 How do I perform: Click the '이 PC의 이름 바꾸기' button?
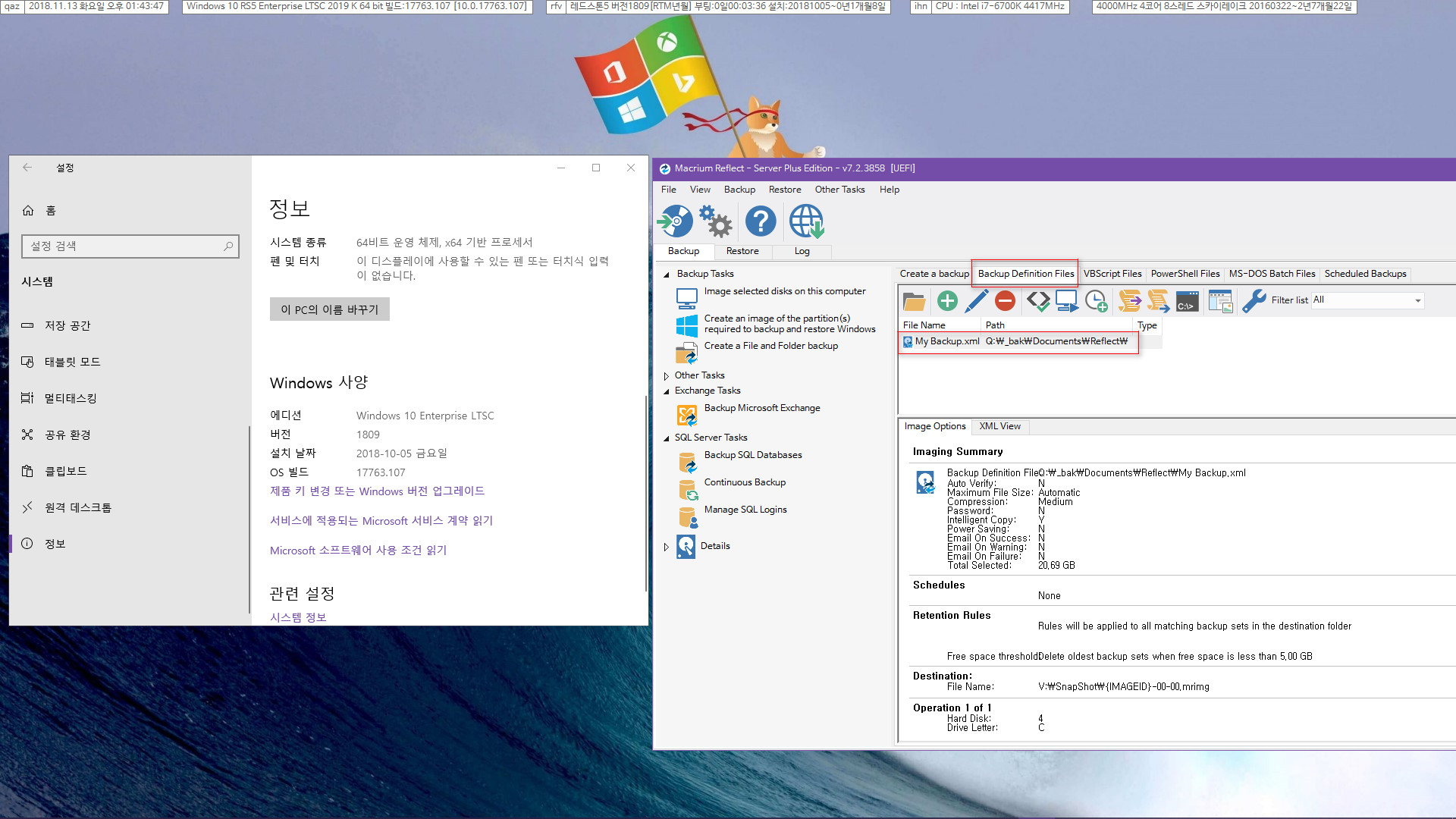[x=329, y=309]
